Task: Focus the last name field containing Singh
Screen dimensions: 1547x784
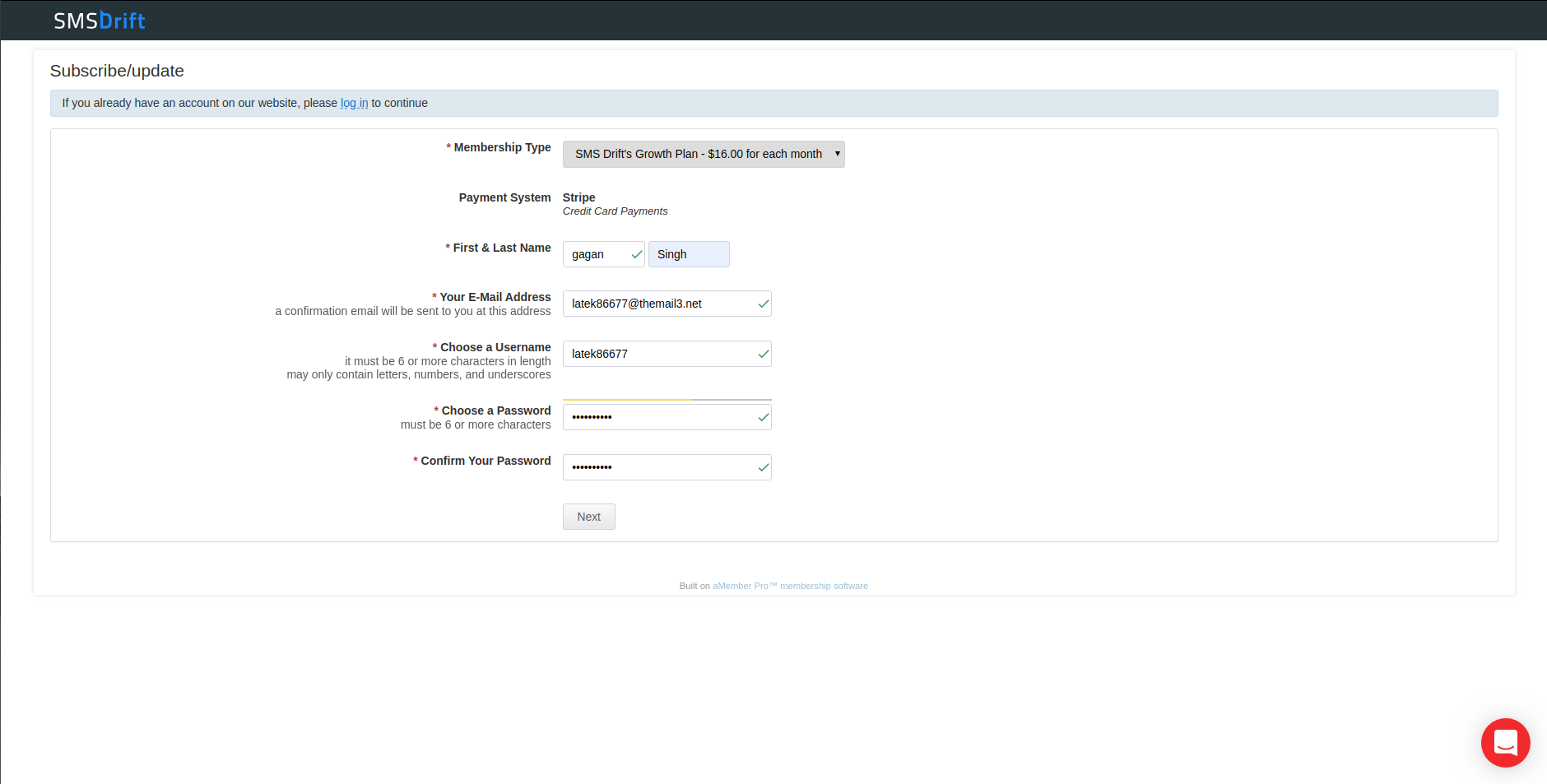Action: pos(689,254)
